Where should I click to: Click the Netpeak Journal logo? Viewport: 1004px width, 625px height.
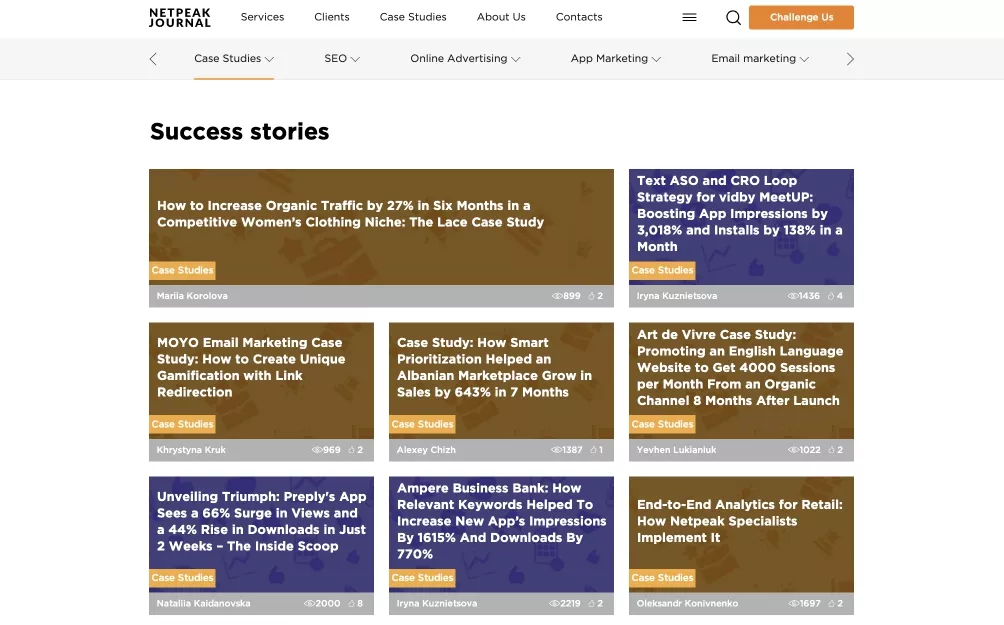click(179, 17)
